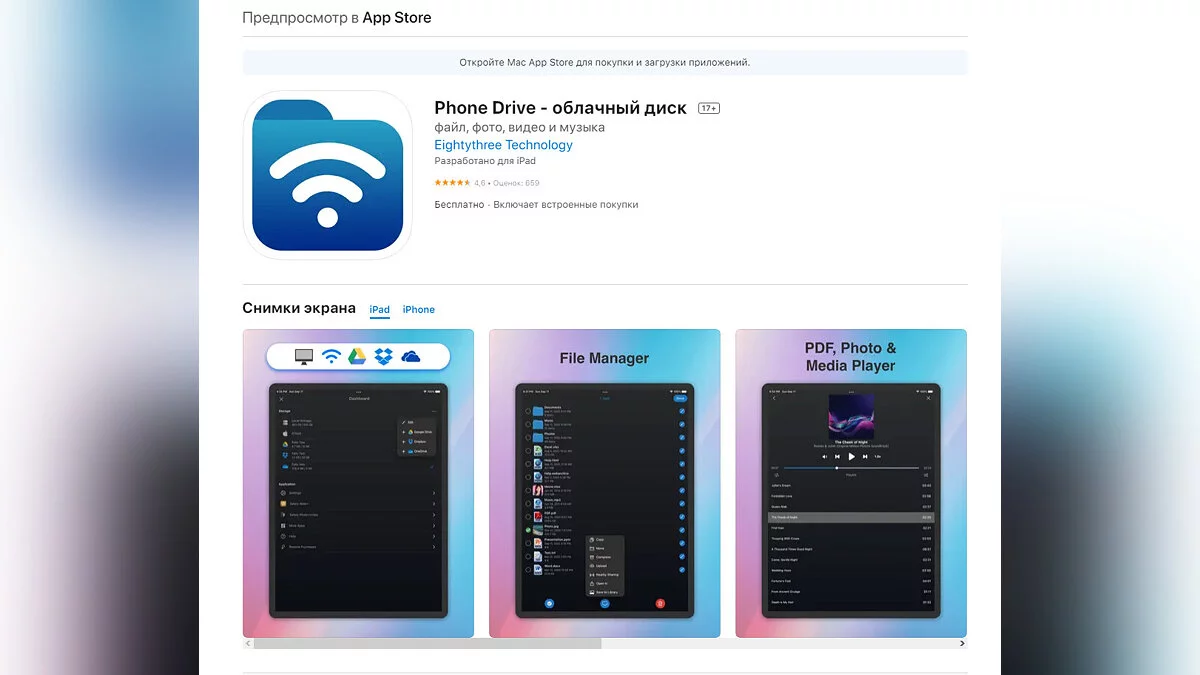Click the Google Drive icon in banner
Screen dimensions: 1200x675
click(357, 356)
